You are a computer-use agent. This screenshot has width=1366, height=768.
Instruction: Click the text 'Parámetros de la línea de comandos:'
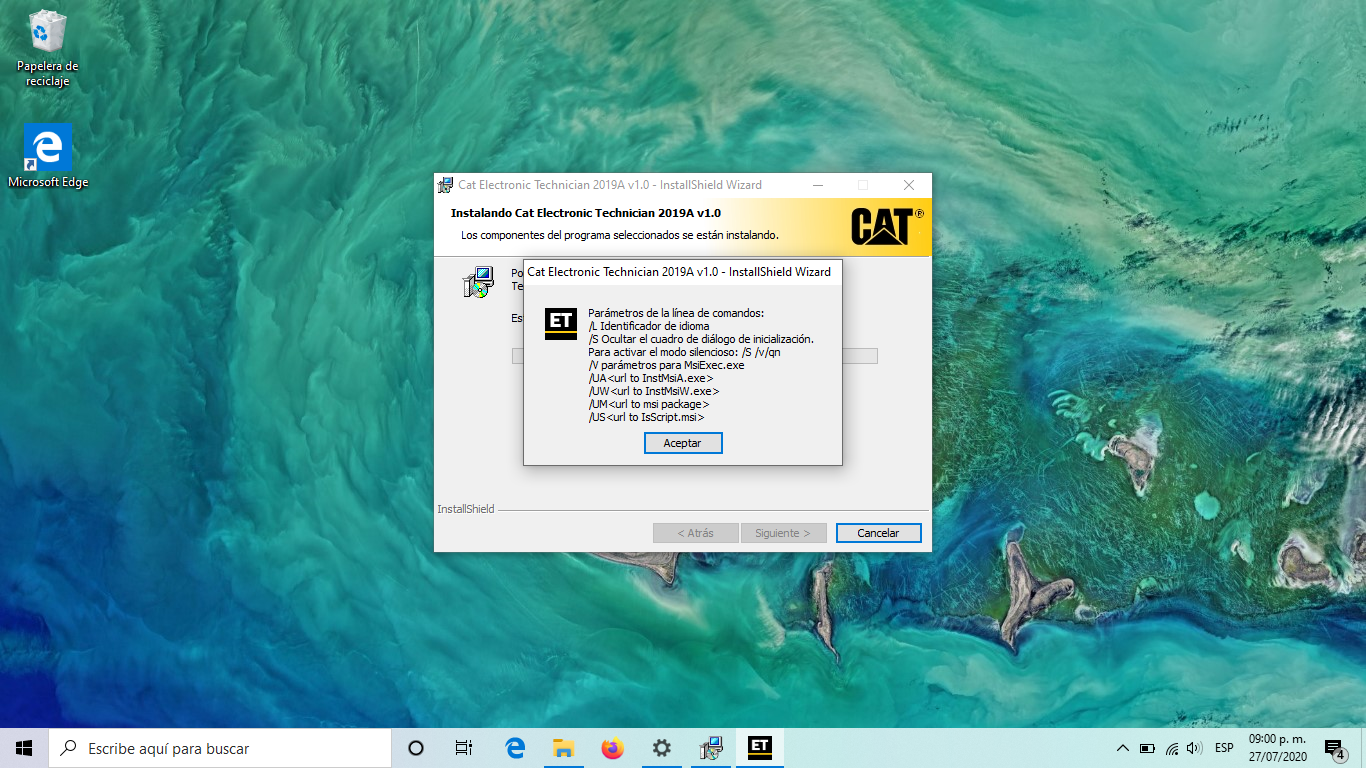click(676, 313)
